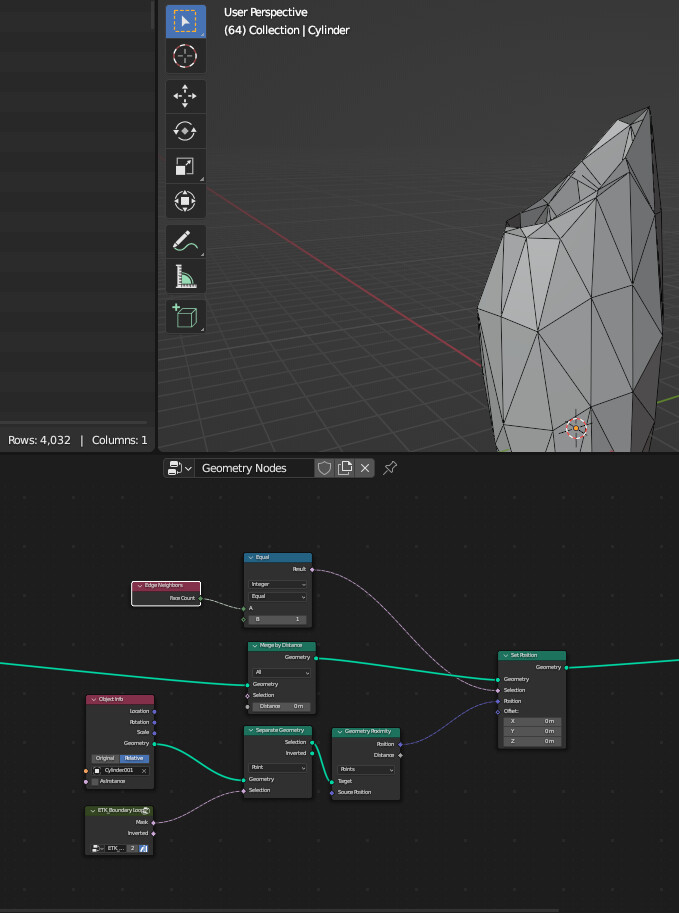
Task: Click the Collection | Cylinder label
Action: [x=287, y=30]
